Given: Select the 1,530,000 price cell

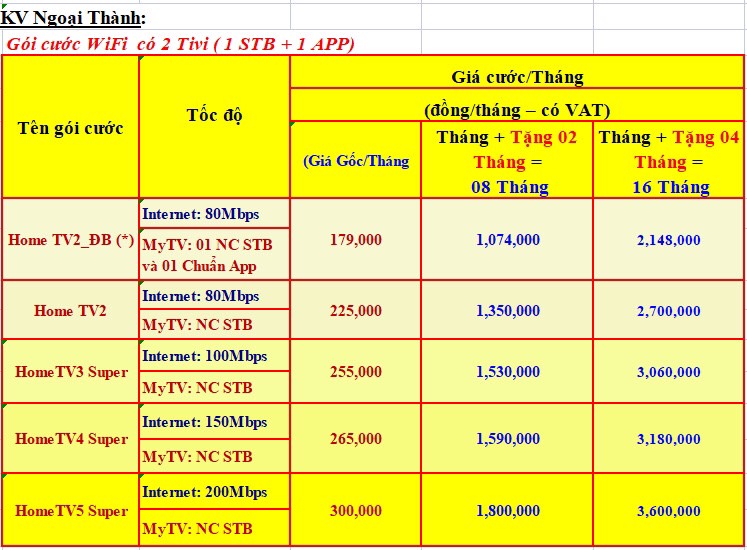Looking at the screenshot, I should click(x=507, y=371).
